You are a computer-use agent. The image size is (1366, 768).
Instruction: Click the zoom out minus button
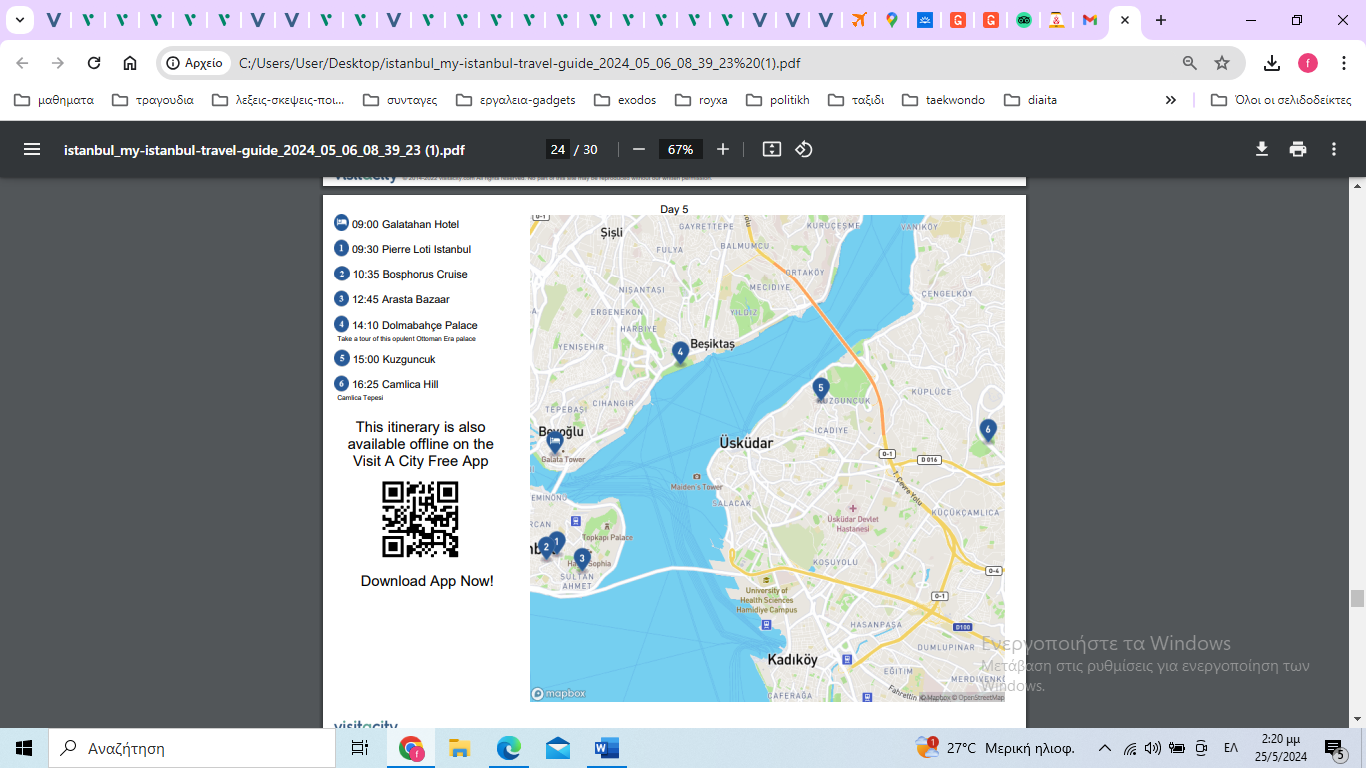(x=639, y=149)
